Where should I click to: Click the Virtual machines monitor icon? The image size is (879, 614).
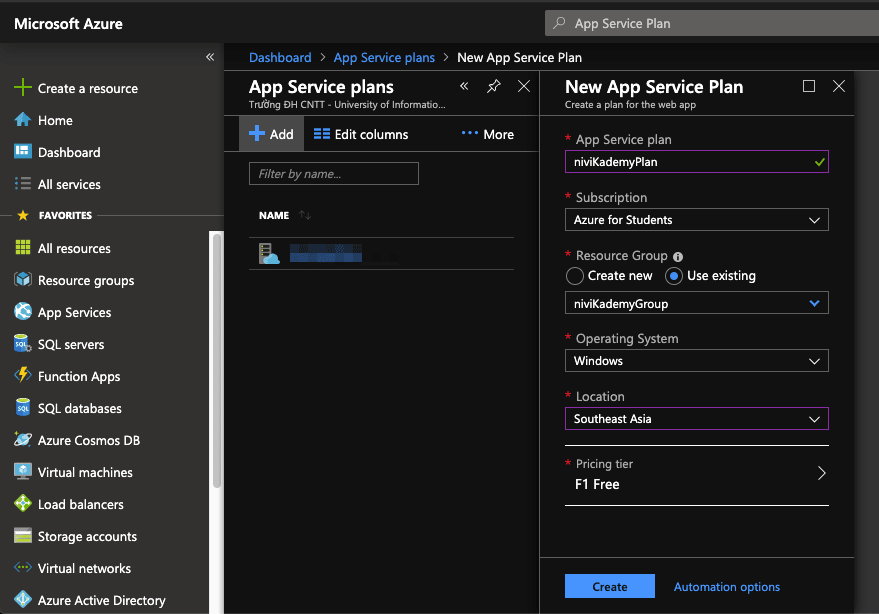point(23,471)
